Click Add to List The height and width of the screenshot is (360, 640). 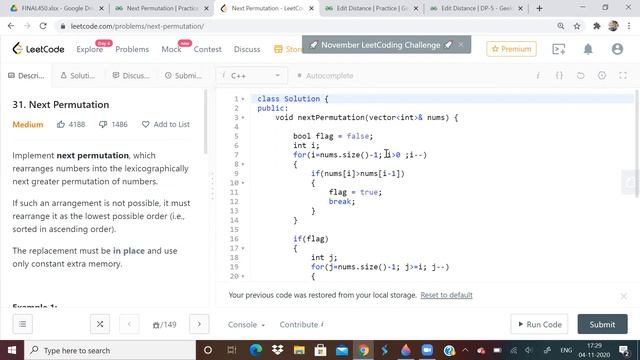166,124
